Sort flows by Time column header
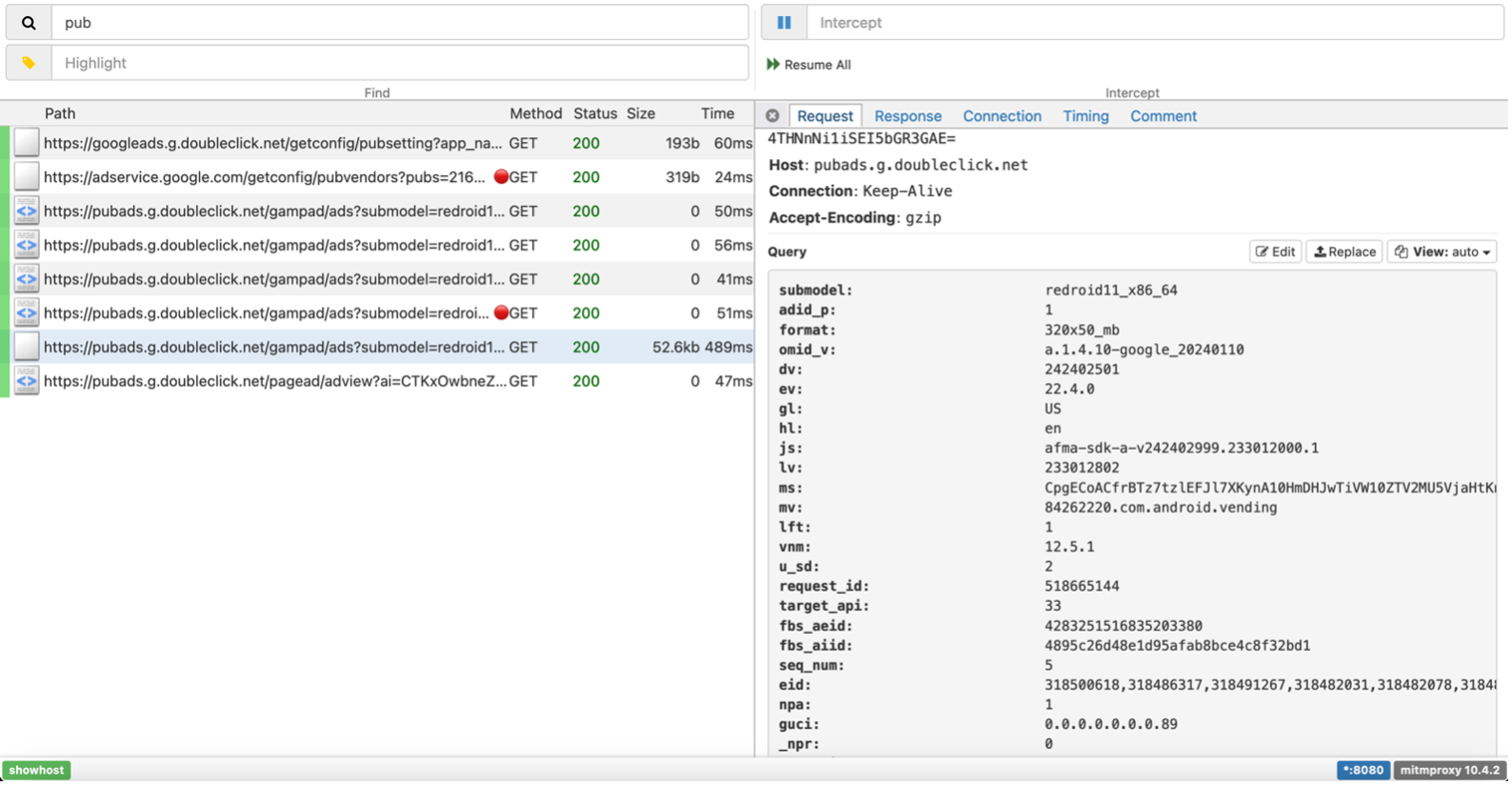 [x=717, y=113]
